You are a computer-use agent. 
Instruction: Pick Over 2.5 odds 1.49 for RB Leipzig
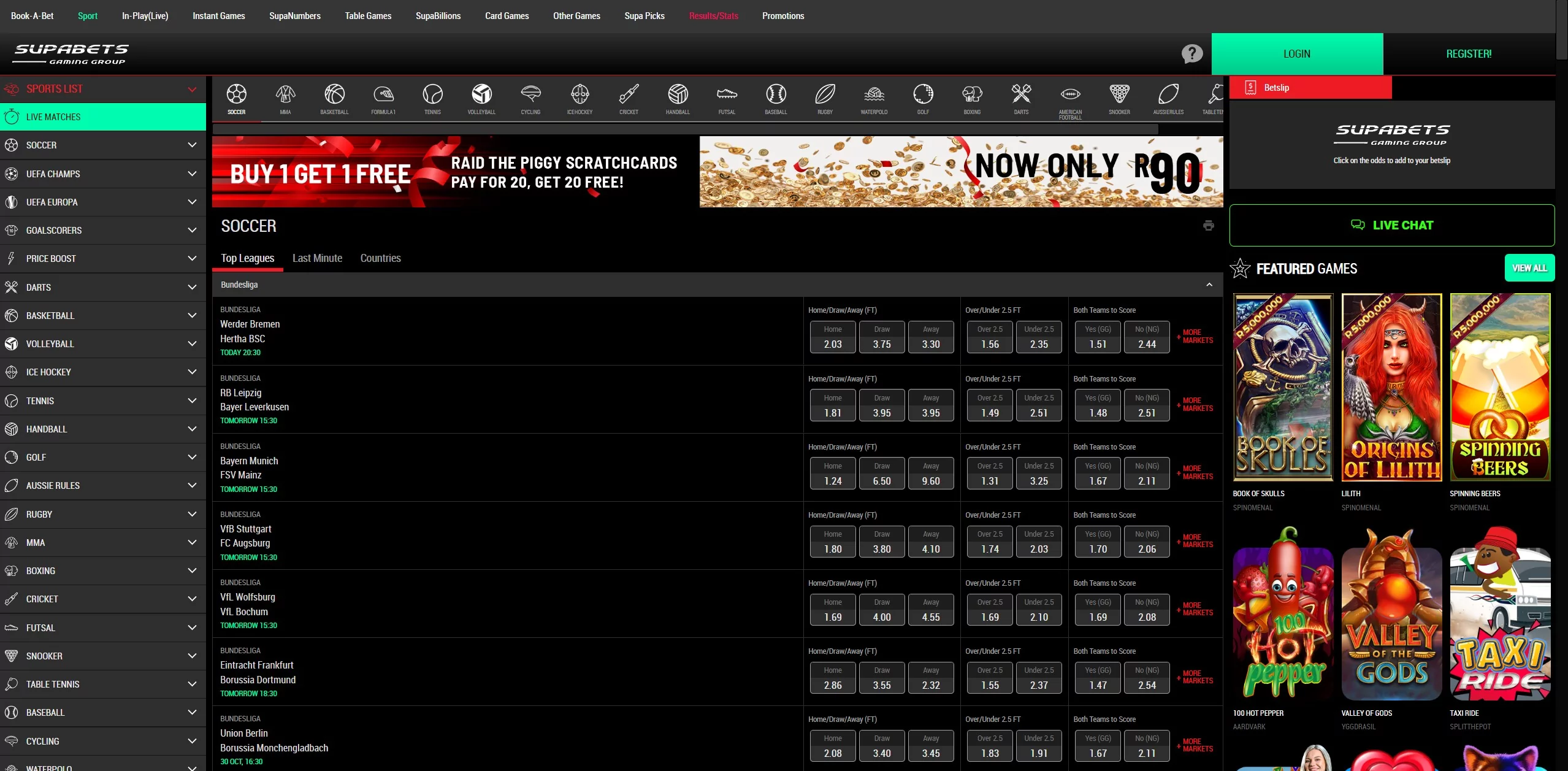pyautogui.click(x=989, y=405)
